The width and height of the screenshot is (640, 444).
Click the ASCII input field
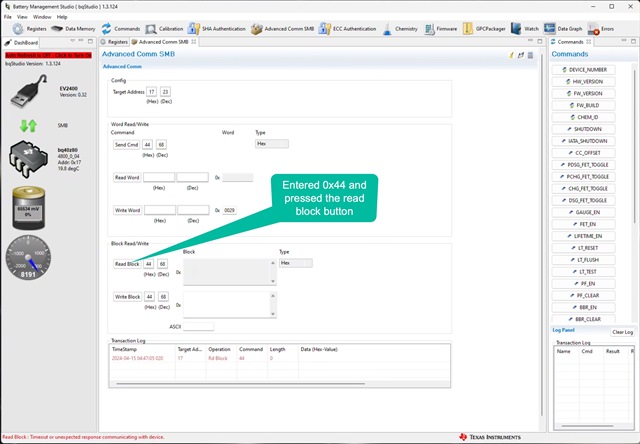tap(198, 326)
